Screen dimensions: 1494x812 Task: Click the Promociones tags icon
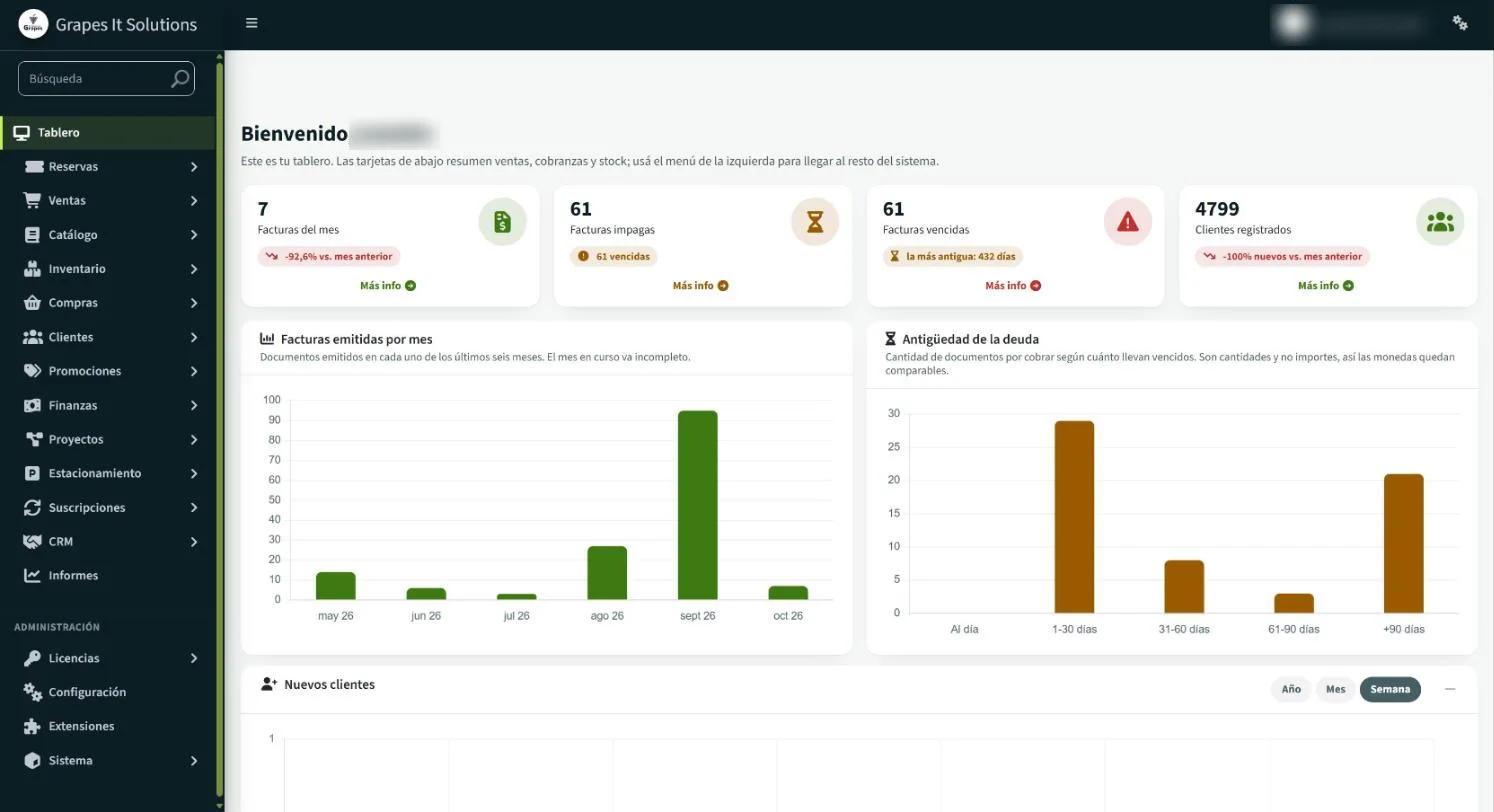pyautogui.click(x=33, y=371)
